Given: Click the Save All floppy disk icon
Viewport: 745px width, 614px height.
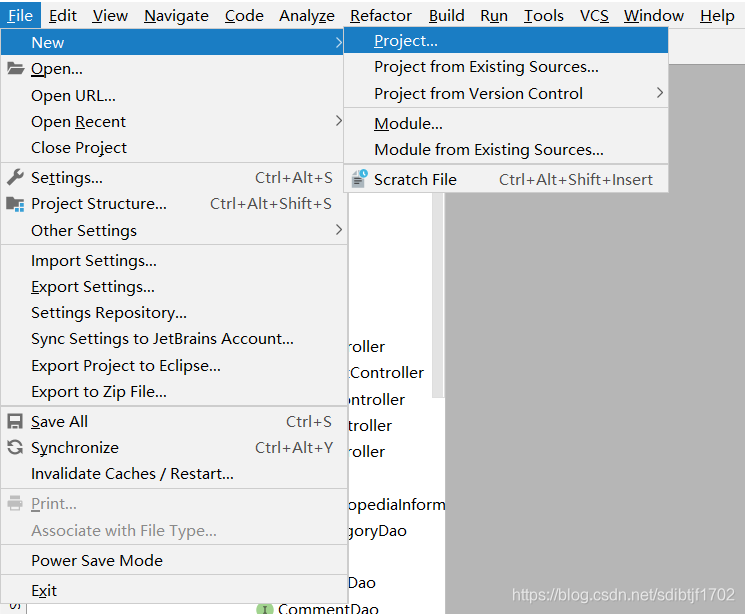Looking at the screenshot, I should click(15, 422).
